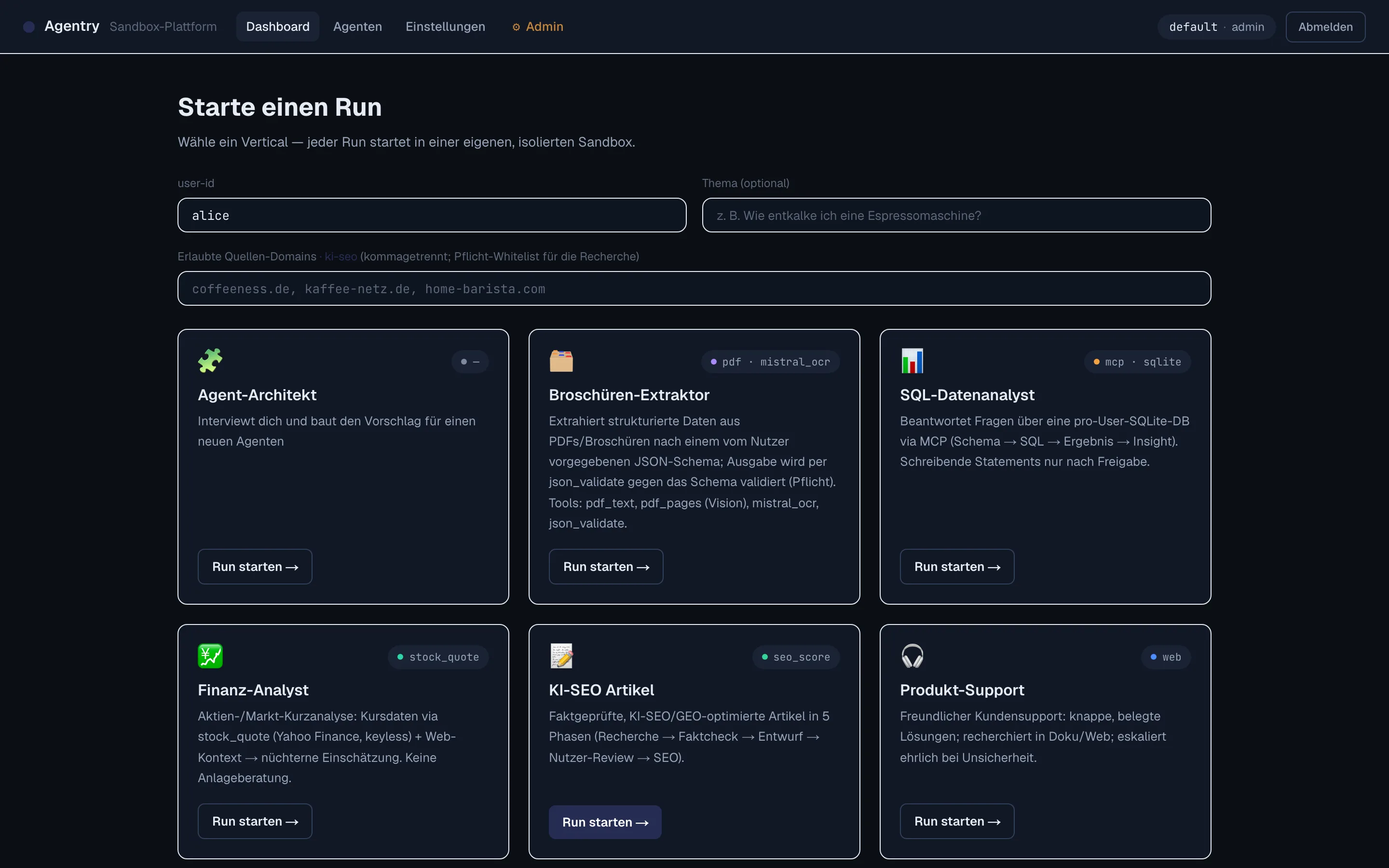Click the default · admin account badge
This screenshot has height=868, width=1389.
point(1216,27)
